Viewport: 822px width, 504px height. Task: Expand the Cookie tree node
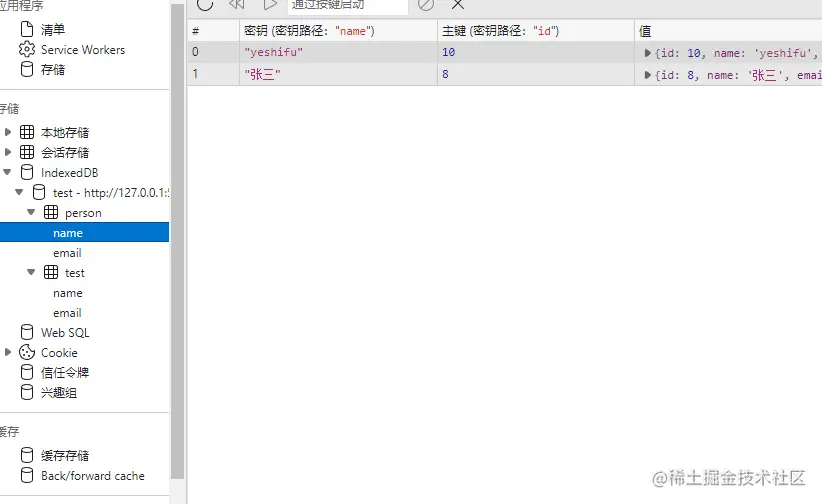click(8, 352)
